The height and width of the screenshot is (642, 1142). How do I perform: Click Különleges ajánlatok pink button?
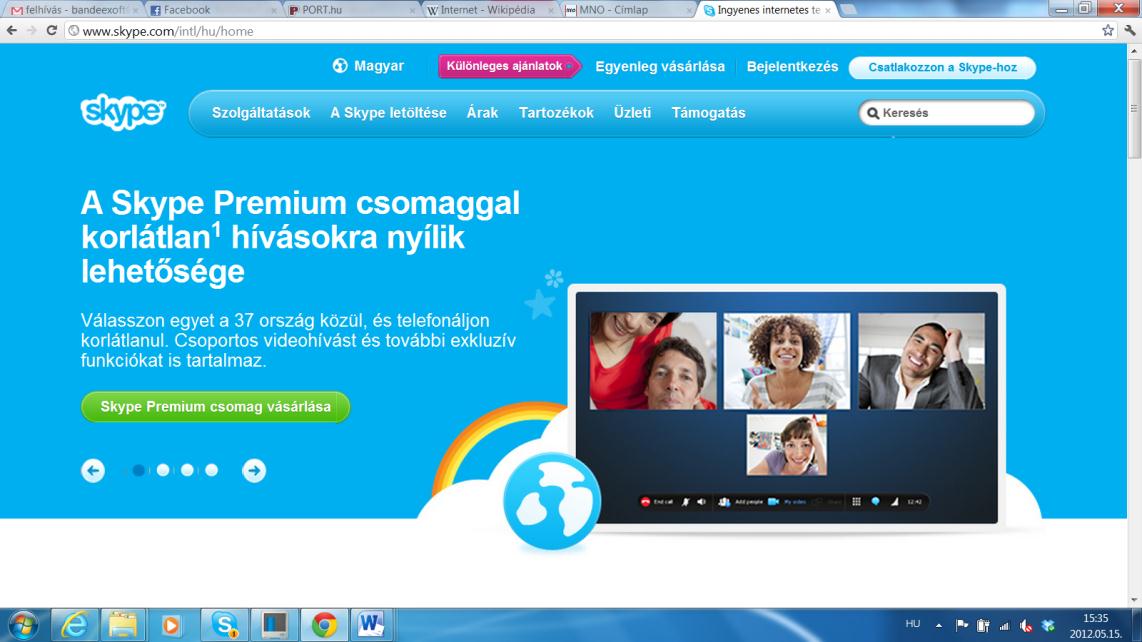tap(508, 66)
